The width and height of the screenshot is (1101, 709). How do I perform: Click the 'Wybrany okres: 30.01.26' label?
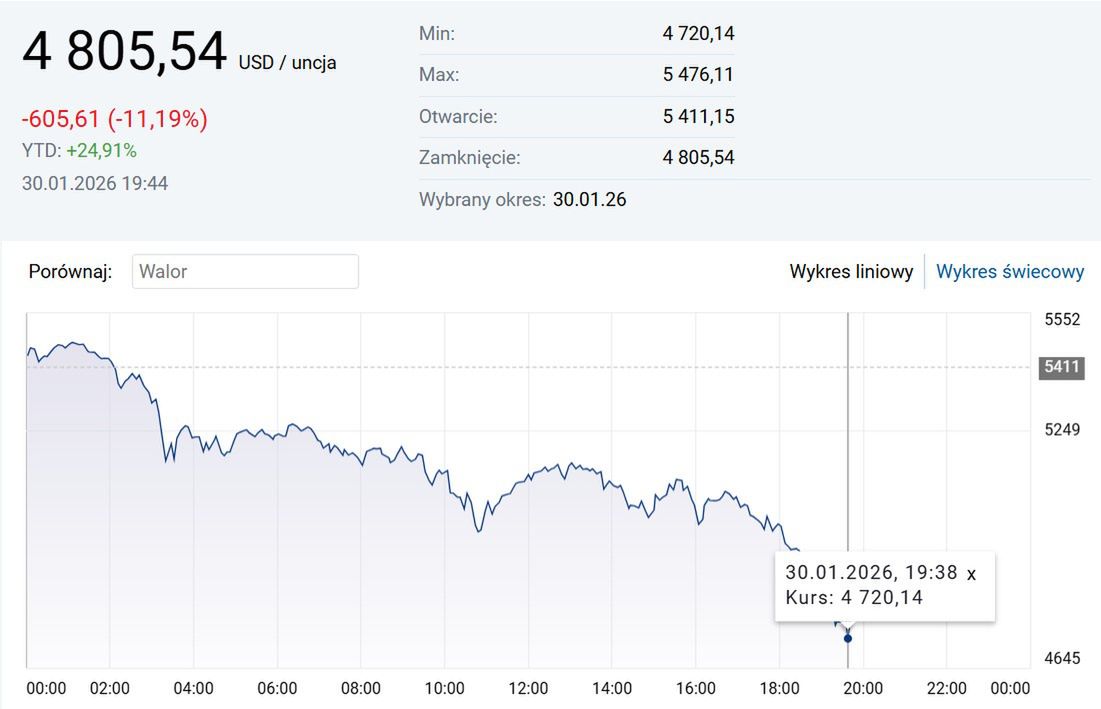(x=524, y=199)
